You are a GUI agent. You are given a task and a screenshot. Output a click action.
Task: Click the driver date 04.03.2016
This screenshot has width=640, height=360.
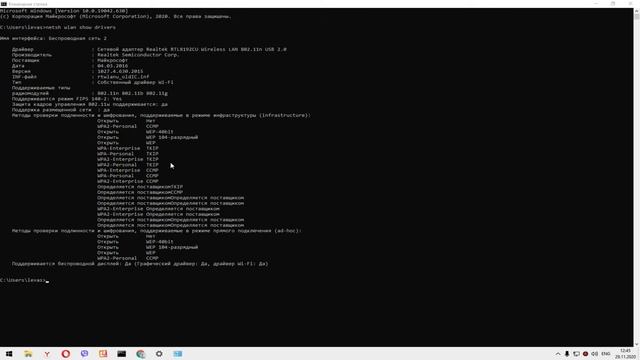112,66
